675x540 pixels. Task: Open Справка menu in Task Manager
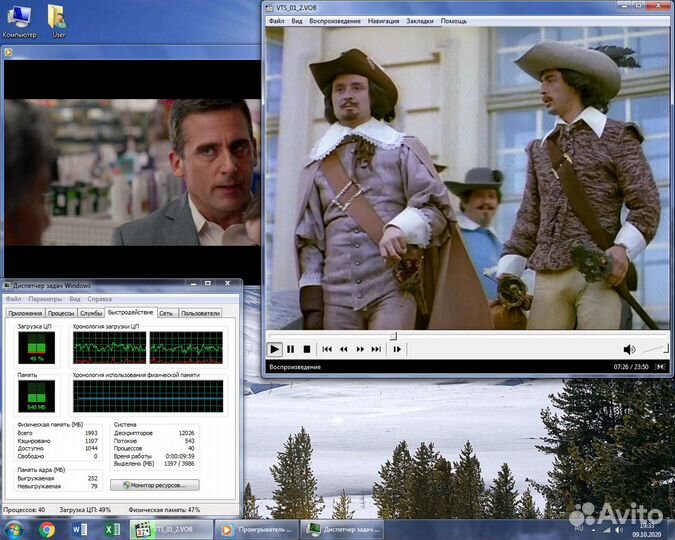[x=99, y=298]
